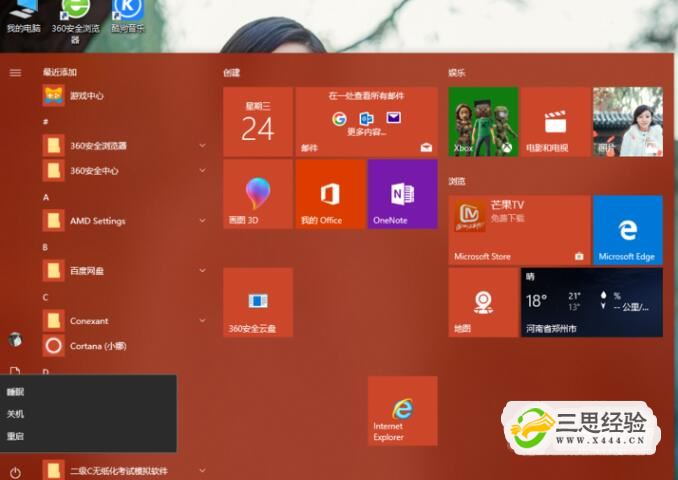Click the A letter index header
The height and width of the screenshot is (480, 678).
(46, 197)
